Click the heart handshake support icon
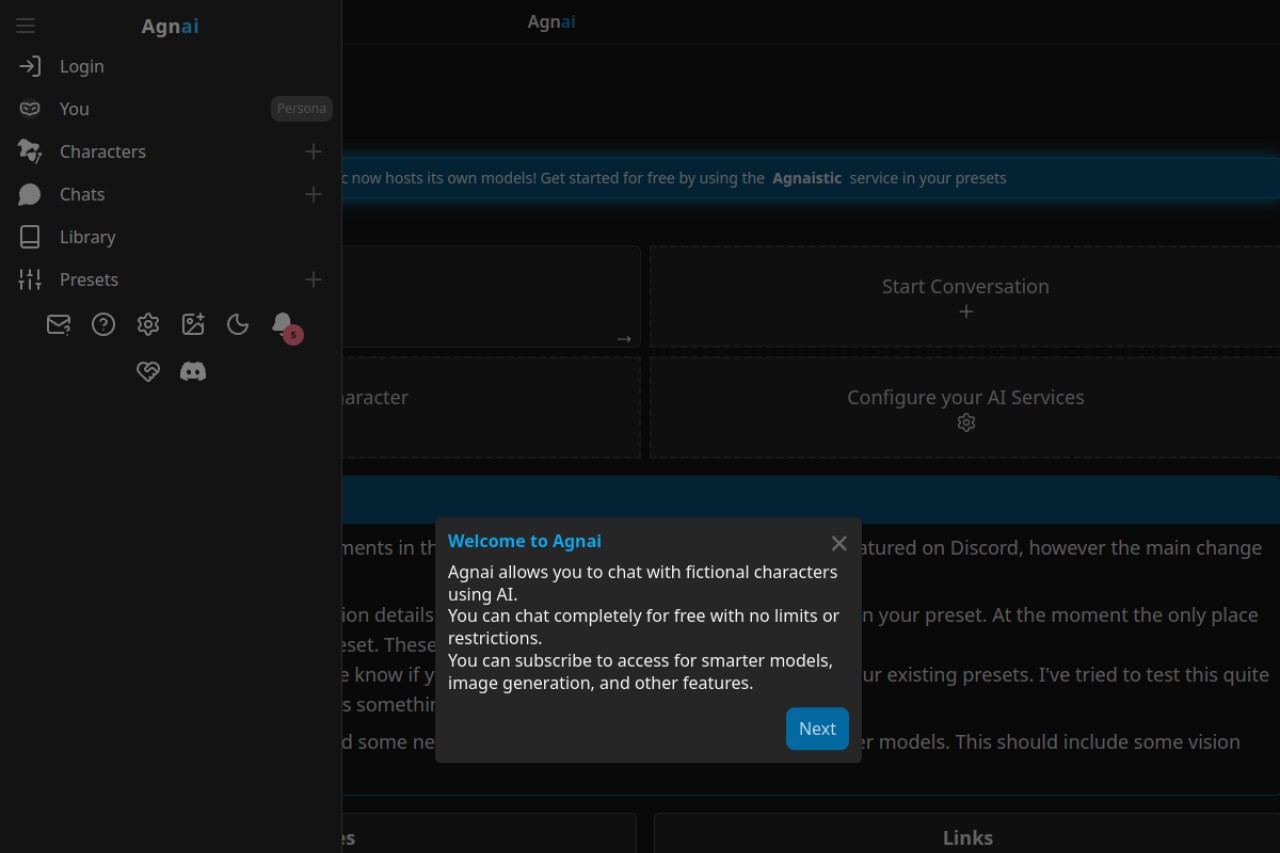Screen dimensions: 1280x853 (148, 372)
